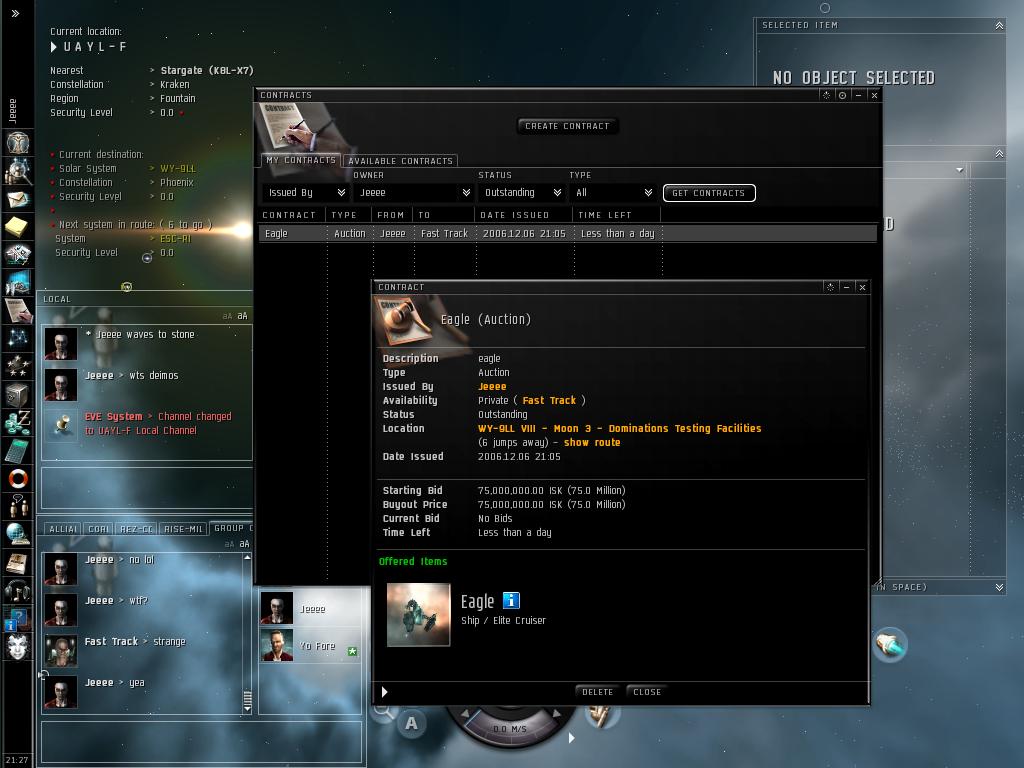Toggle pin on the Contracts window
This screenshot has height=768, width=1024.
[826, 95]
